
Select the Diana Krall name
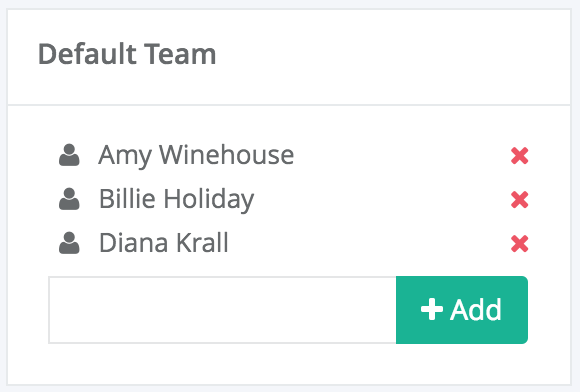164,243
